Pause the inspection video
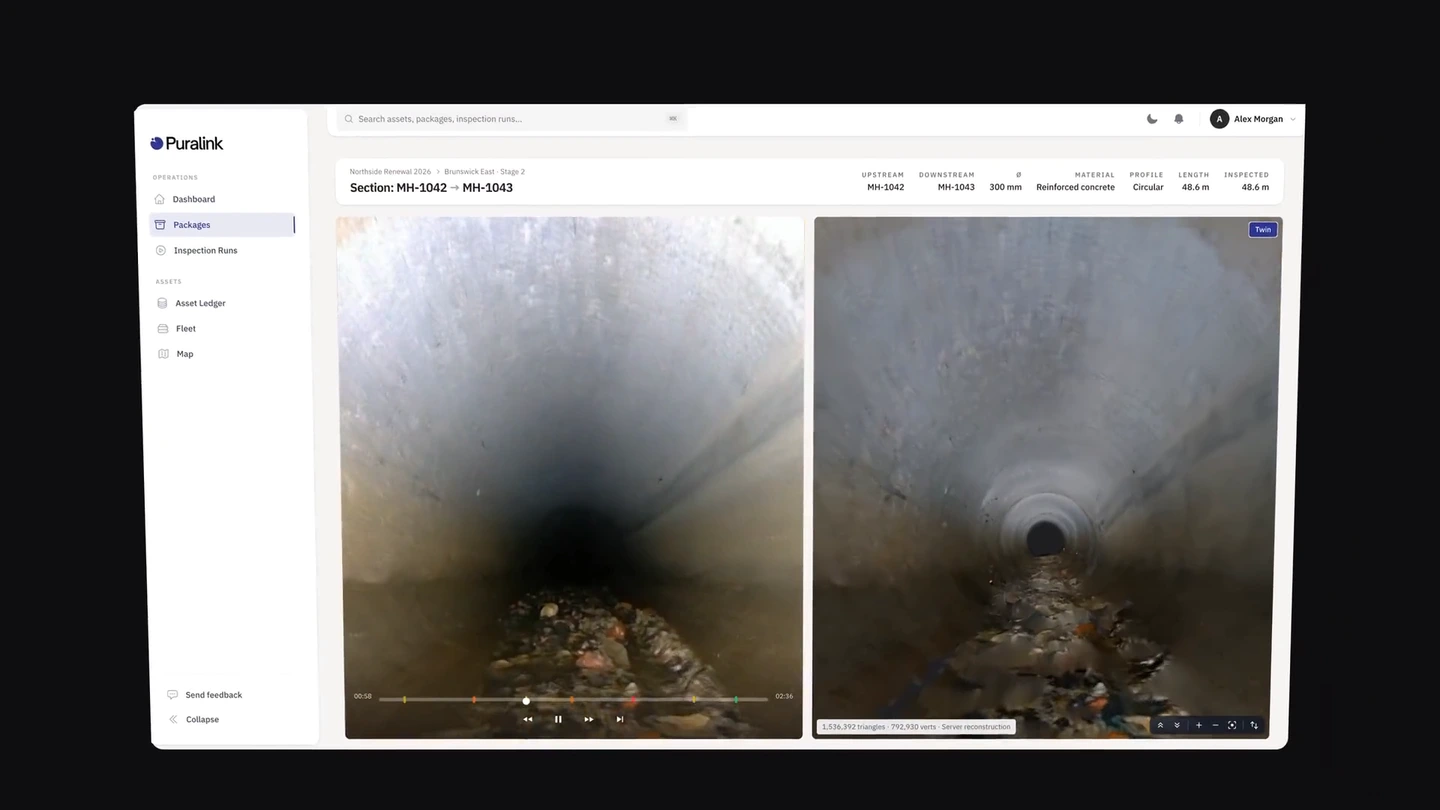Screen dimensions: 1440x810 (x=558, y=719)
